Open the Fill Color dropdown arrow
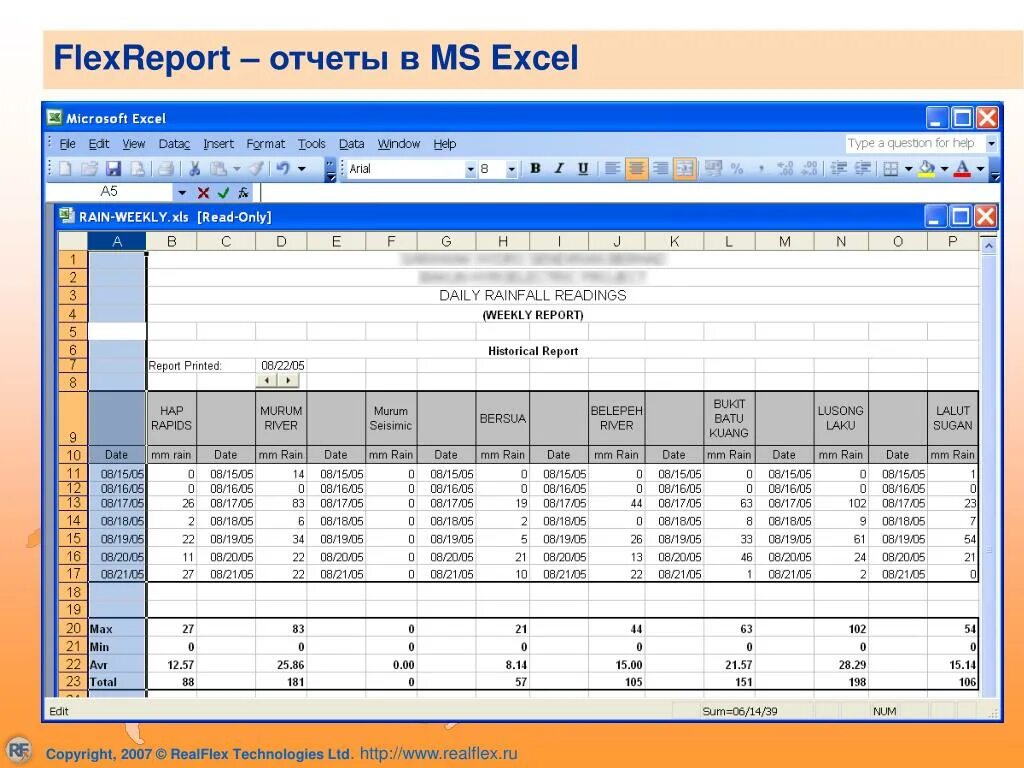This screenshot has height=768, width=1024. tap(944, 168)
